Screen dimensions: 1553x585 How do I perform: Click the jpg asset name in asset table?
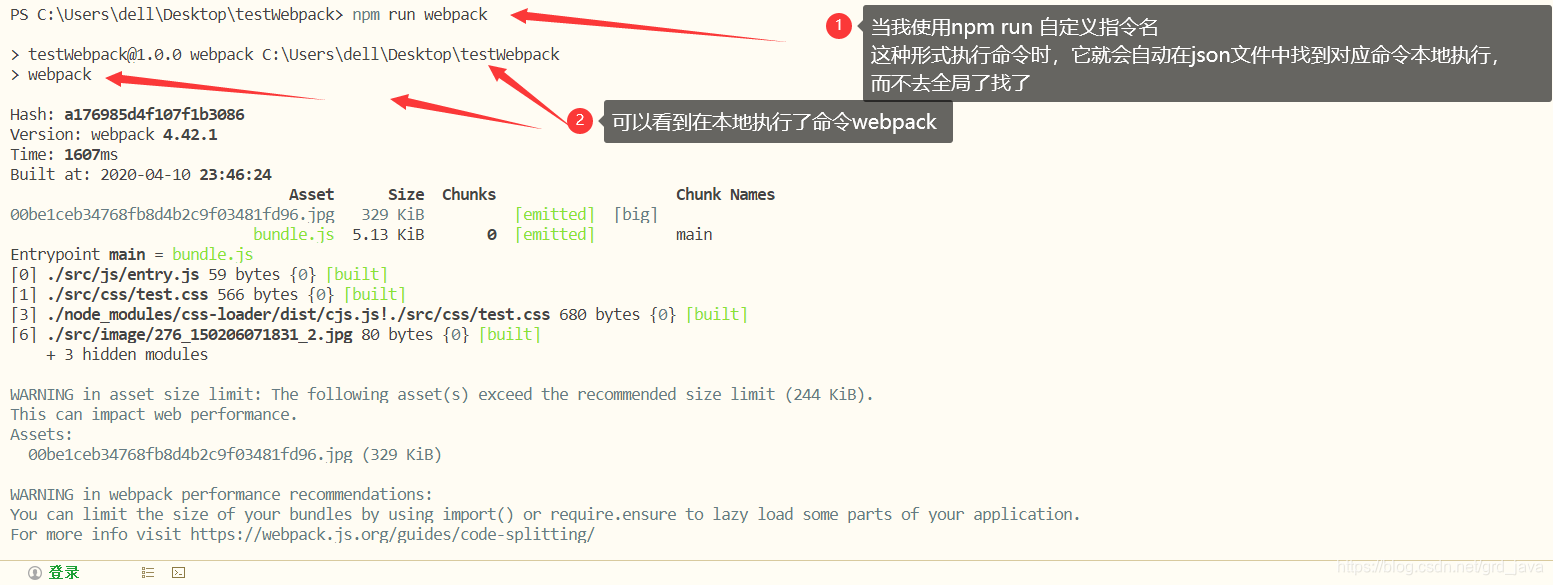pos(172,214)
